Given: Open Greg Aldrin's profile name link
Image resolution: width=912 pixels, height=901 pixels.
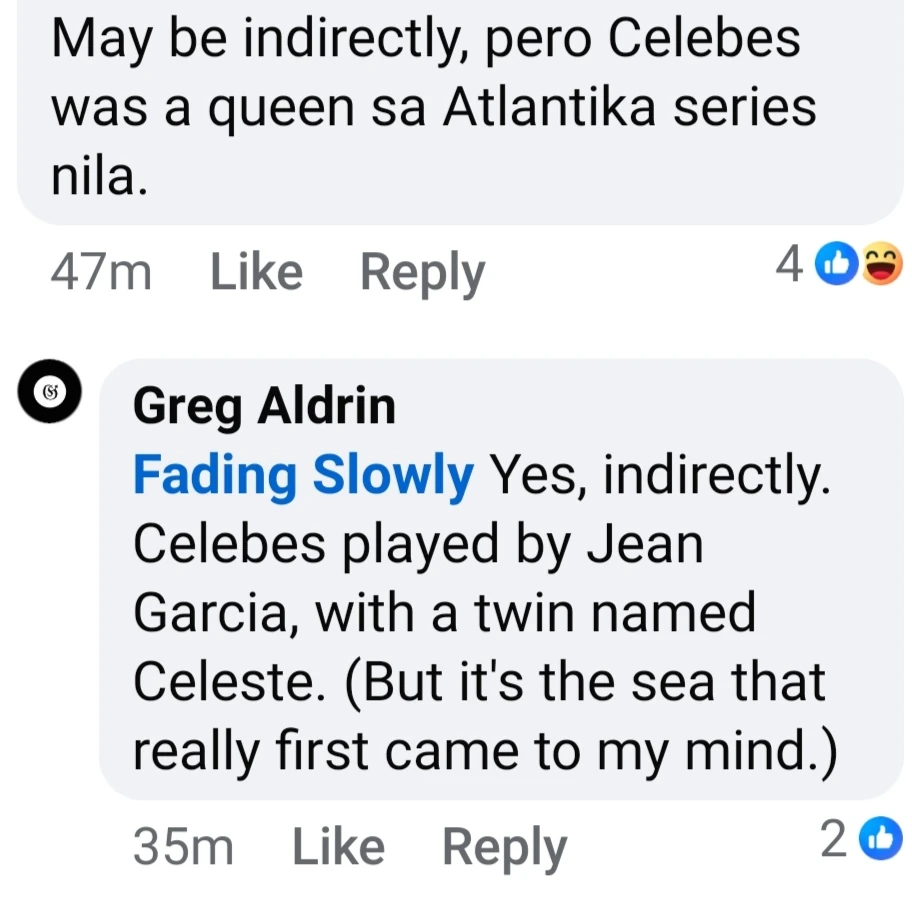Looking at the screenshot, I should pos(264,406).
